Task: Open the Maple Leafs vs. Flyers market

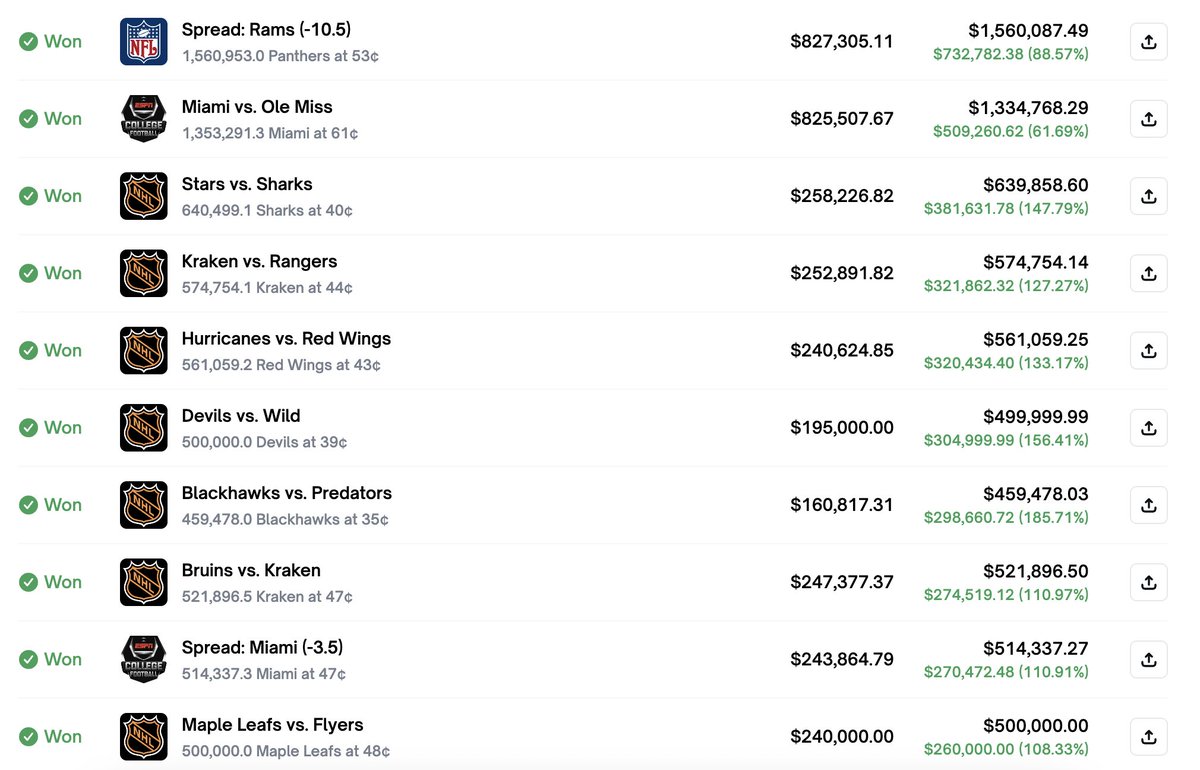Action: (x=272, y=725)
